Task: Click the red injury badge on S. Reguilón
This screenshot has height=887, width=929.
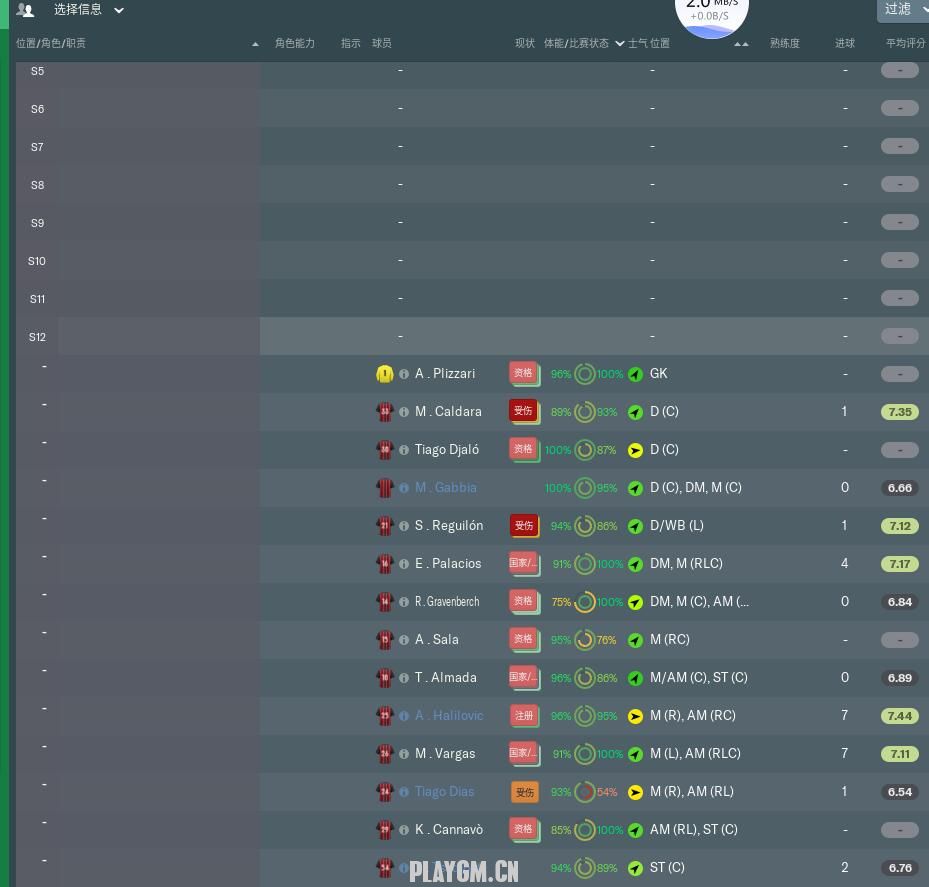Action: (x=524, y=526)
